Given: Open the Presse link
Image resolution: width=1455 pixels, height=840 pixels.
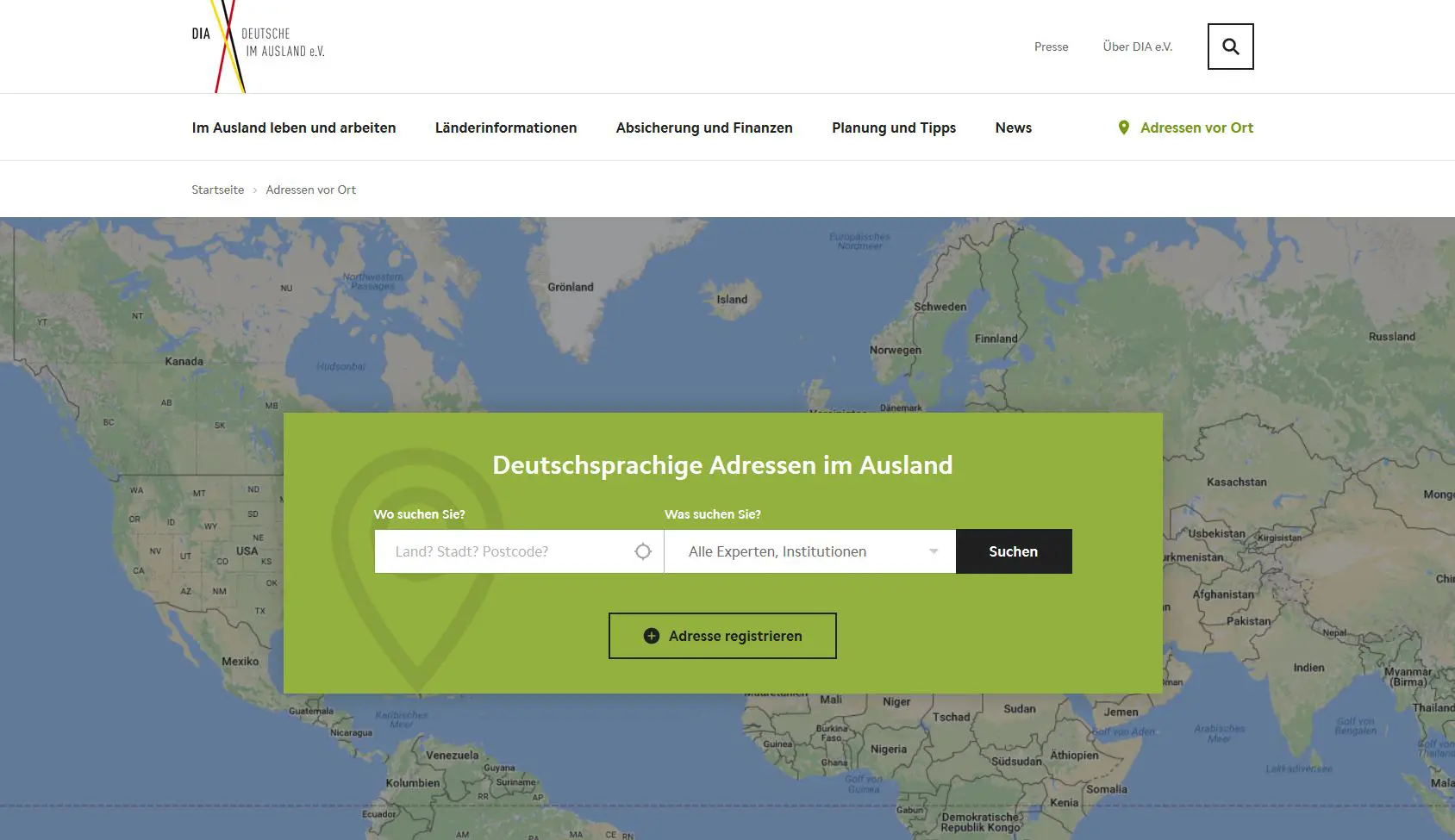Looking at the screenshot, I should 1051,47.
